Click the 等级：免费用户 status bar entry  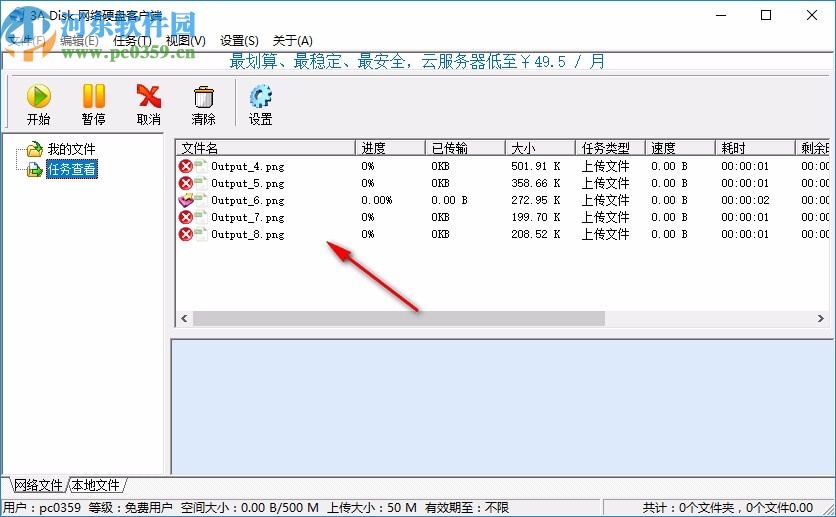[130, 507]
